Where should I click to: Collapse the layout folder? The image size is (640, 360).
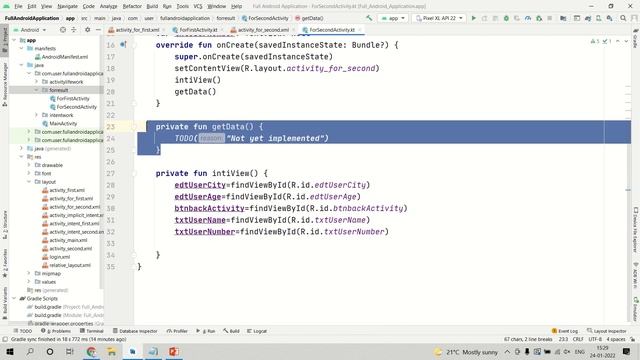click(x=29, y=182)
